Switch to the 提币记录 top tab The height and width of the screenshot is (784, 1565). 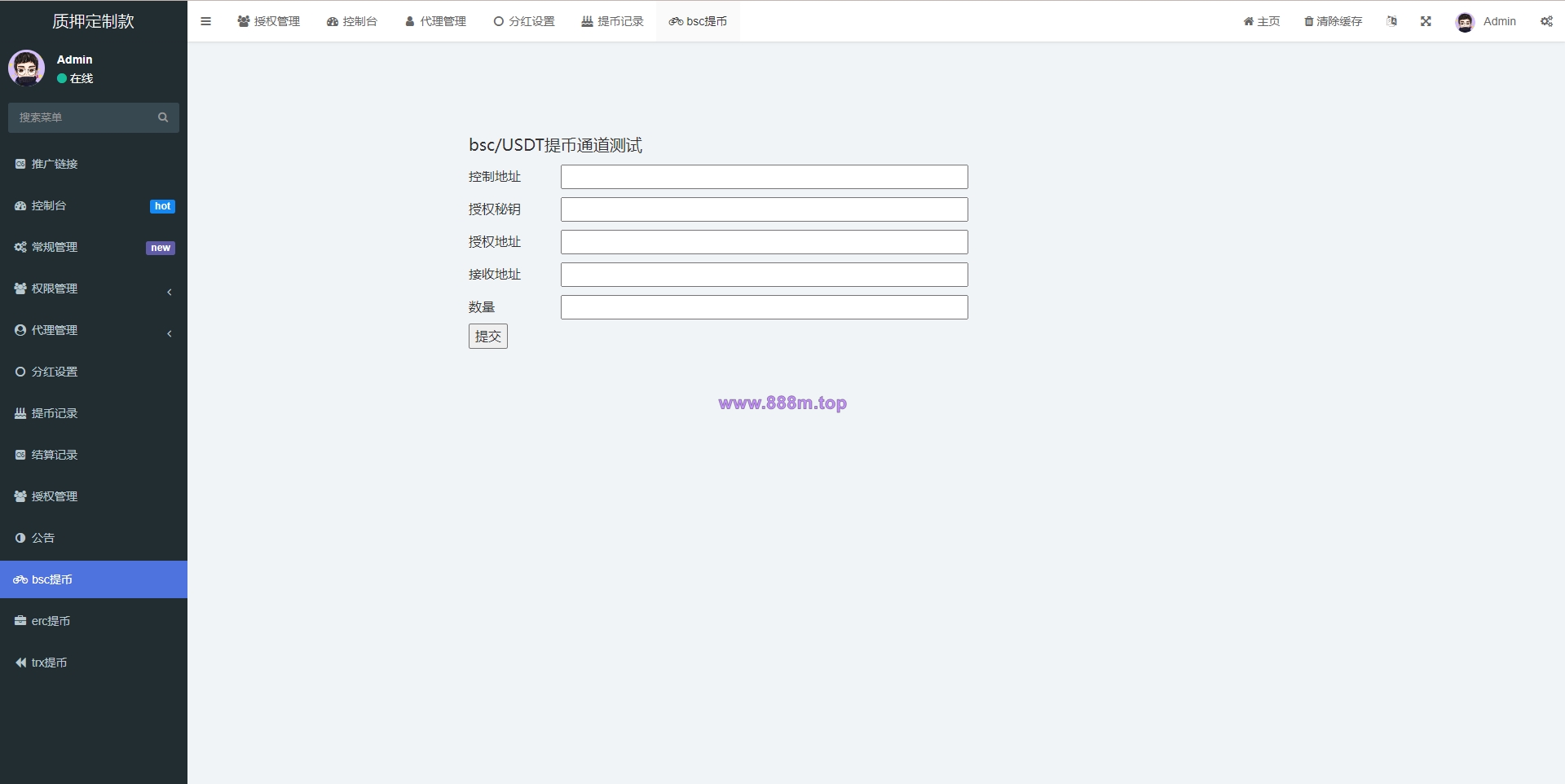pos(613,21)
